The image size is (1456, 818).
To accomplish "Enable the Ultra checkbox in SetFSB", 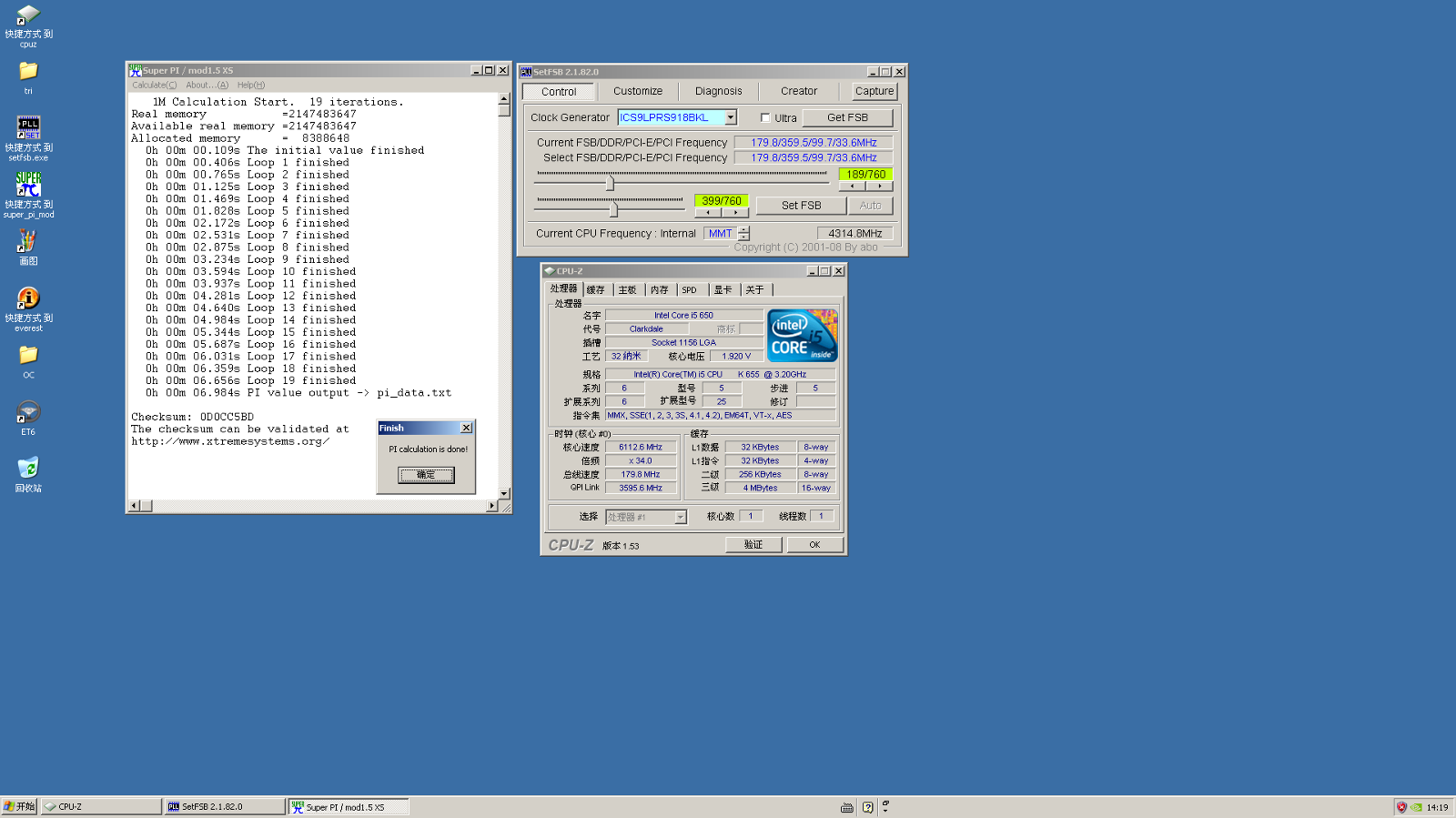I will (765, 117).
